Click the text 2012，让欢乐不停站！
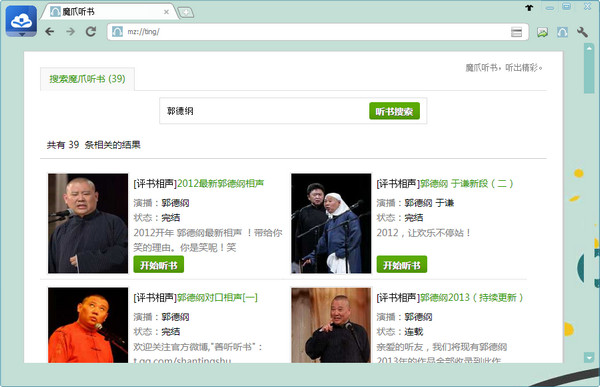This screenshot has width=600, height=387. pyautogui.click(x=424, y=233)
